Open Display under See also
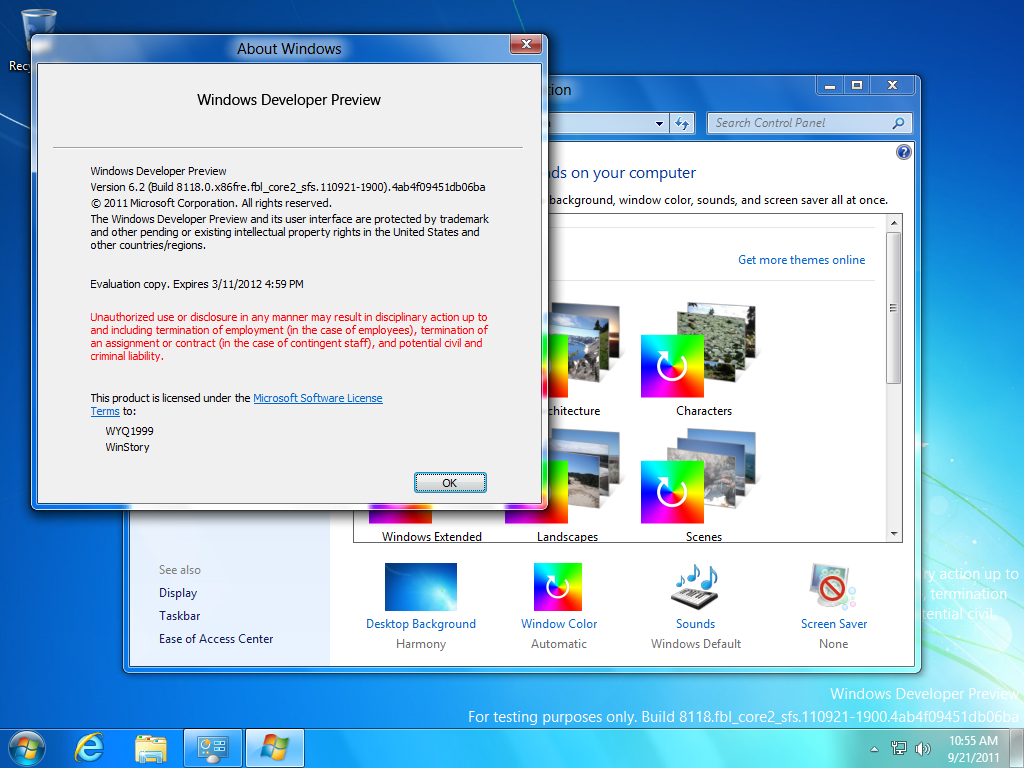 click(x=178, y=593)
